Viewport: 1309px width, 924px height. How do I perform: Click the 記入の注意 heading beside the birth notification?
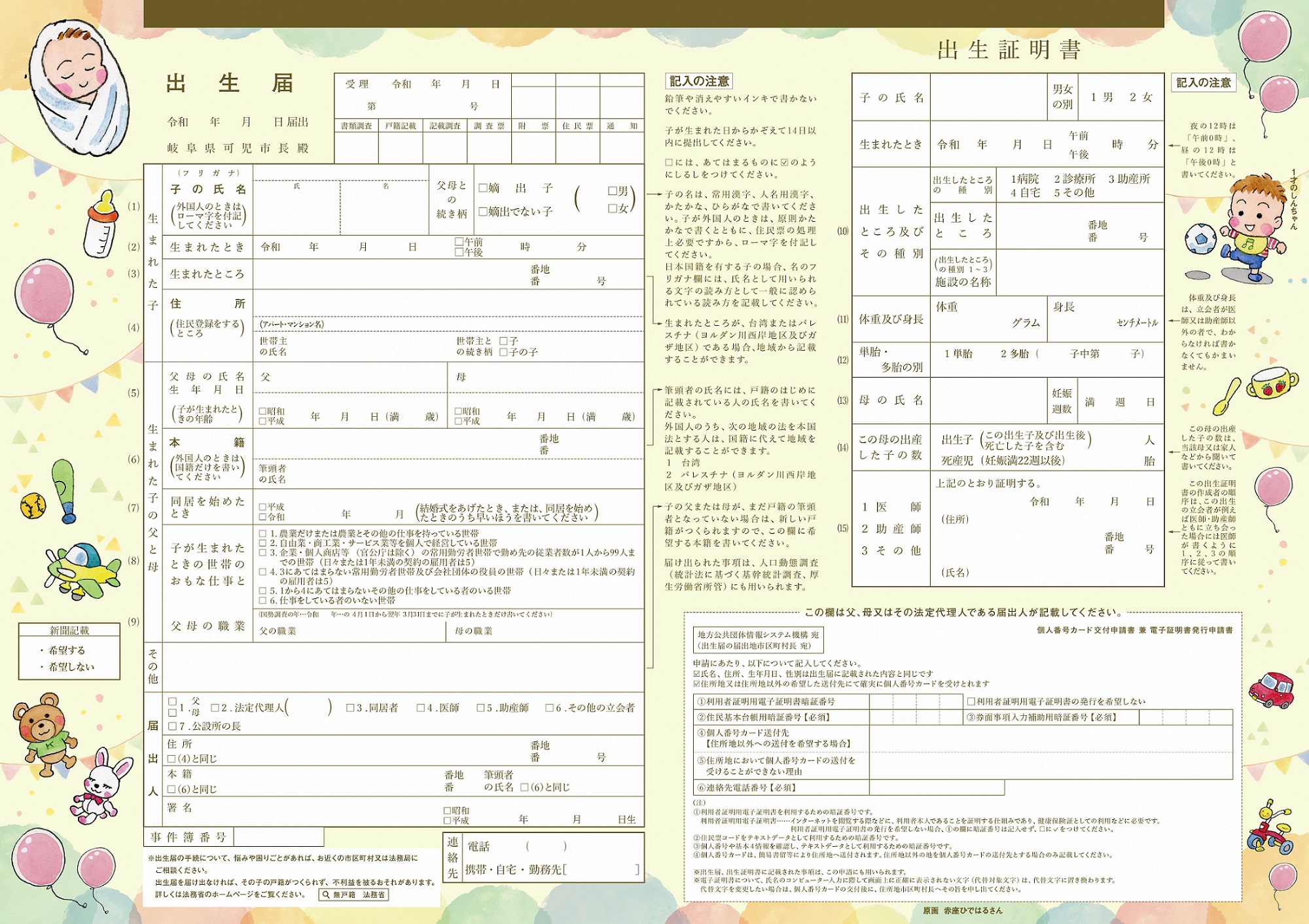(698, 81)
